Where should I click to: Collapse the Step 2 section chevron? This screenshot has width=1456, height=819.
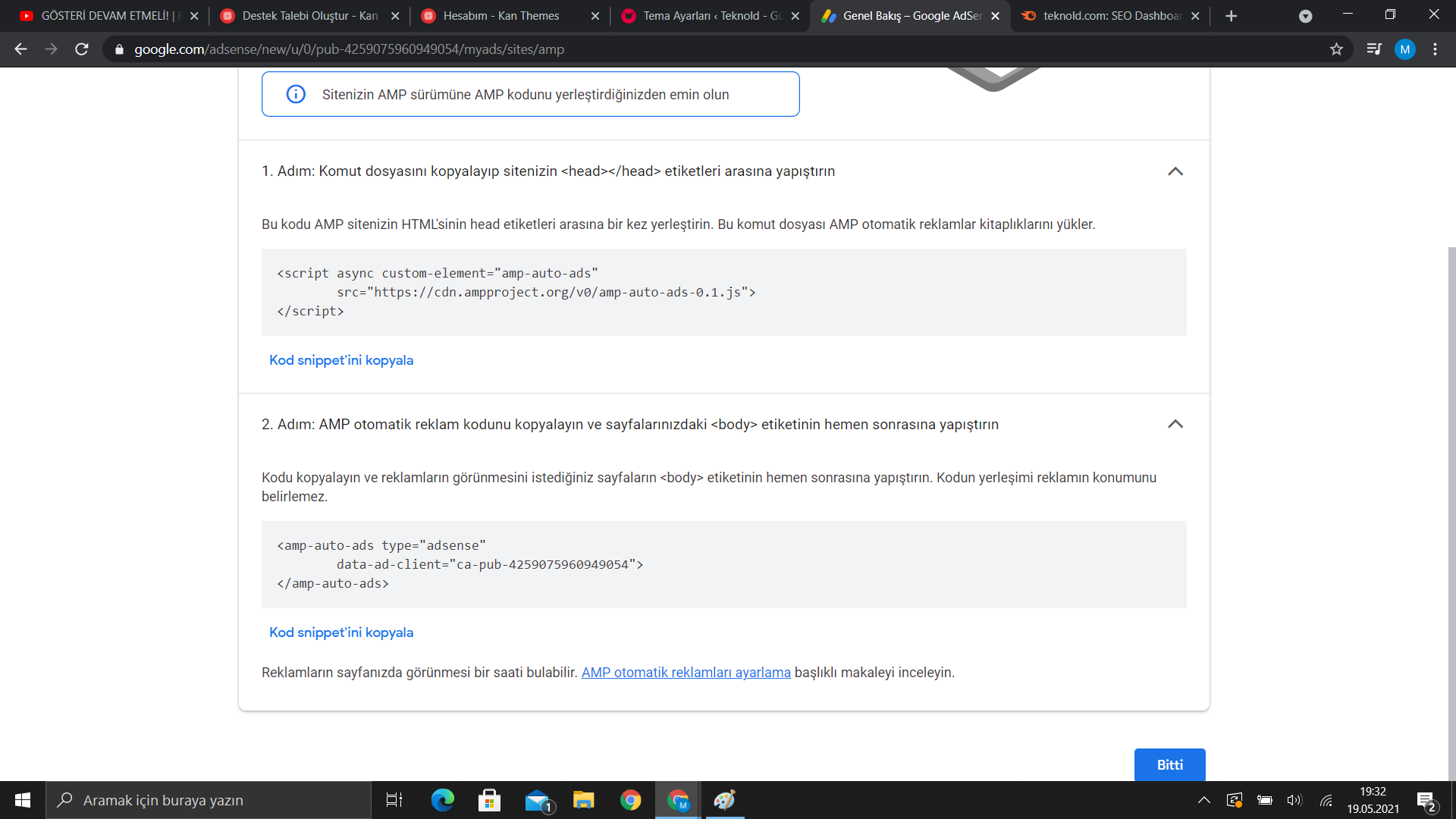1175,424
